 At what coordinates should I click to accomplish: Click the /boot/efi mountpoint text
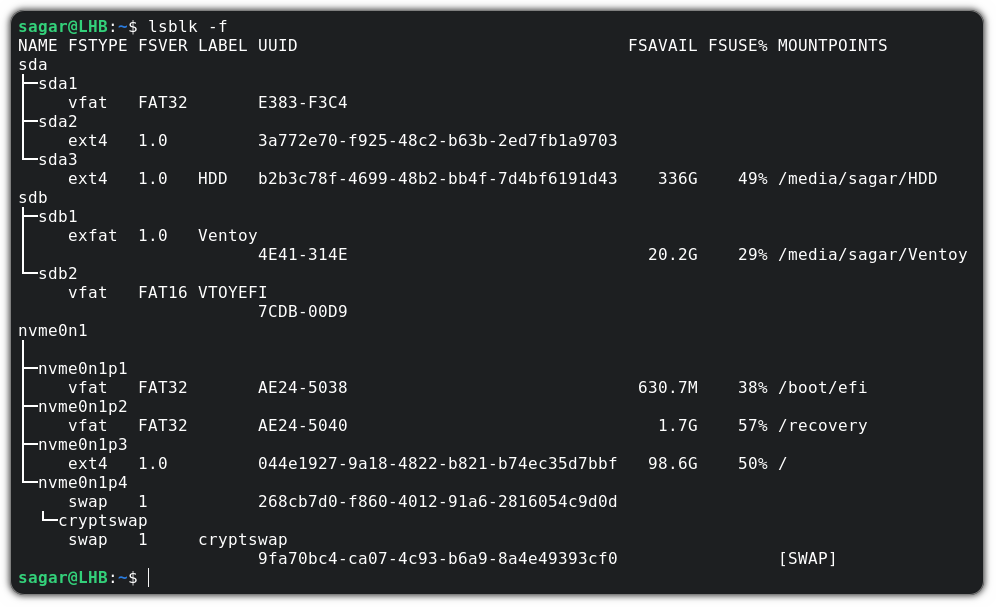pyautogui.click(x=823, y=388)
